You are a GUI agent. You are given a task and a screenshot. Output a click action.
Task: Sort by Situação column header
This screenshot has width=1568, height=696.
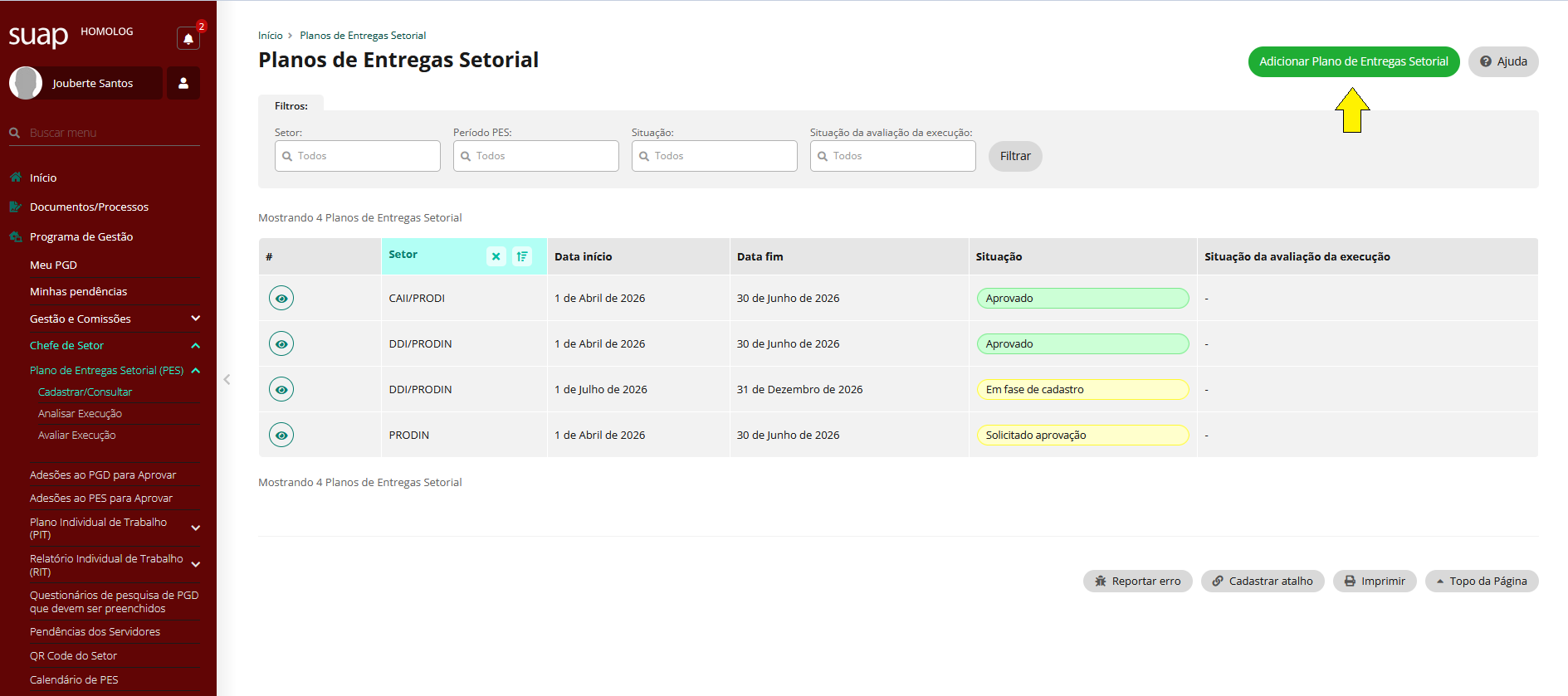(x=999, y=256)
